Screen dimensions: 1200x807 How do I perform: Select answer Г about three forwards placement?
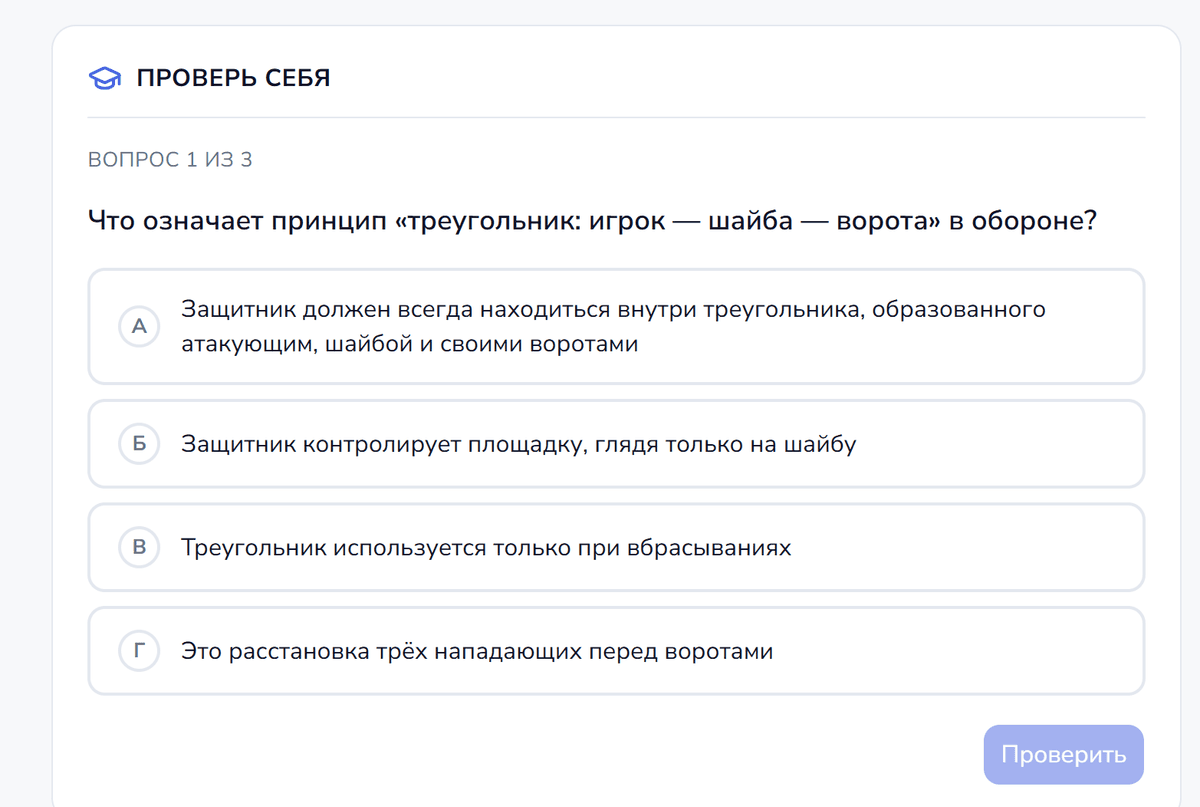pyautogui.click(x=615, y=650)
